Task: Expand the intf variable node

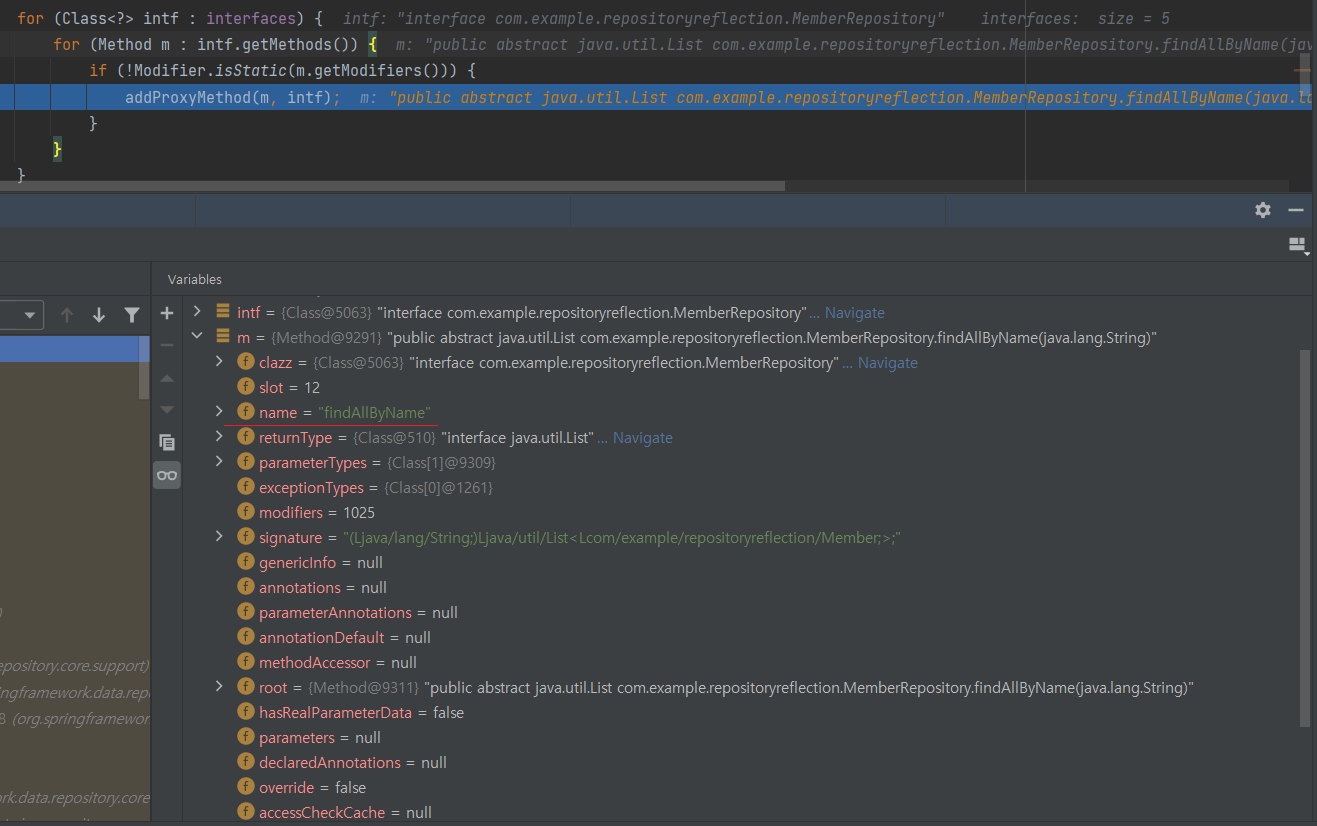Action: click(197, 312)
